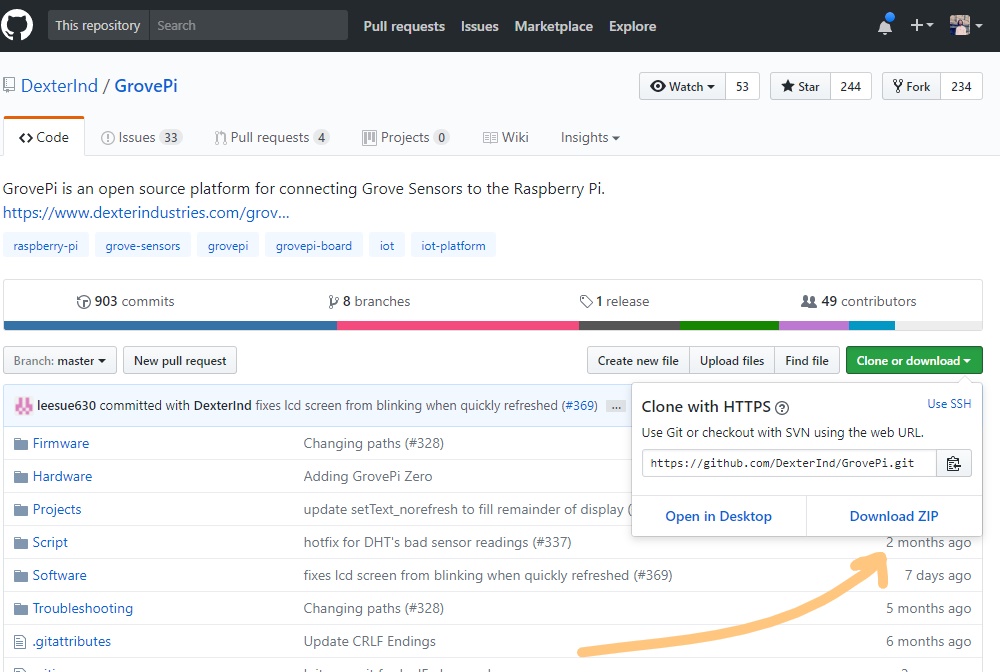Open Pull requests in top navigation
This screenshot has width=1000, height=672.
[404, 26]
